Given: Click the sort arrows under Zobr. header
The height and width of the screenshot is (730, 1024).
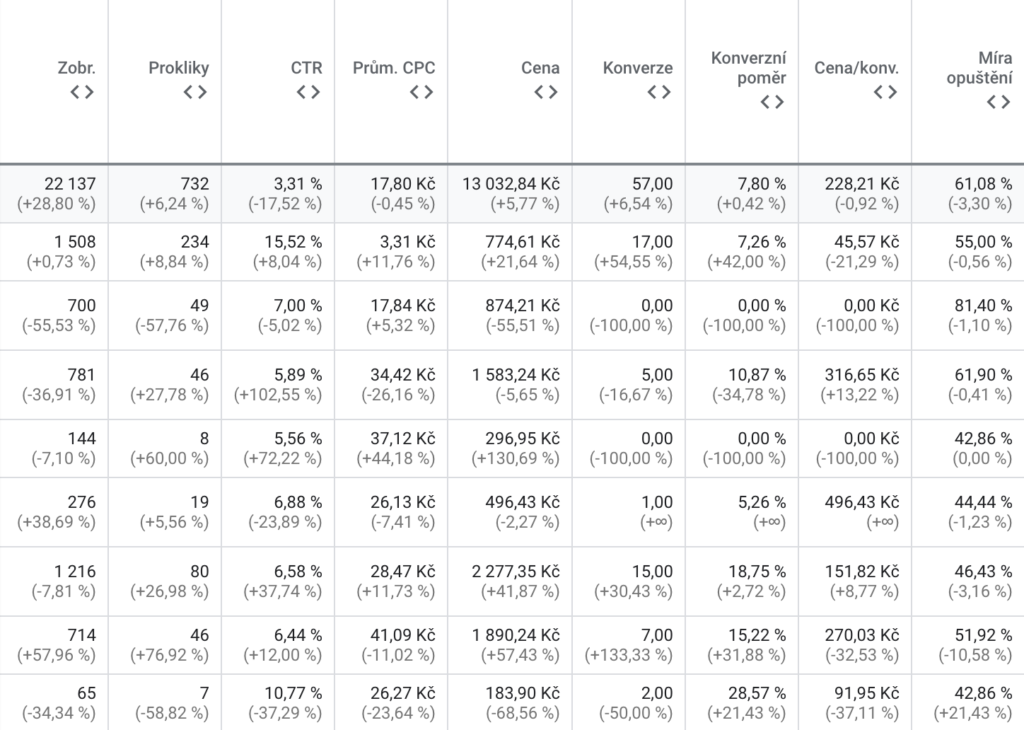Looking at the screenshot, I should [x=82, y=92].
